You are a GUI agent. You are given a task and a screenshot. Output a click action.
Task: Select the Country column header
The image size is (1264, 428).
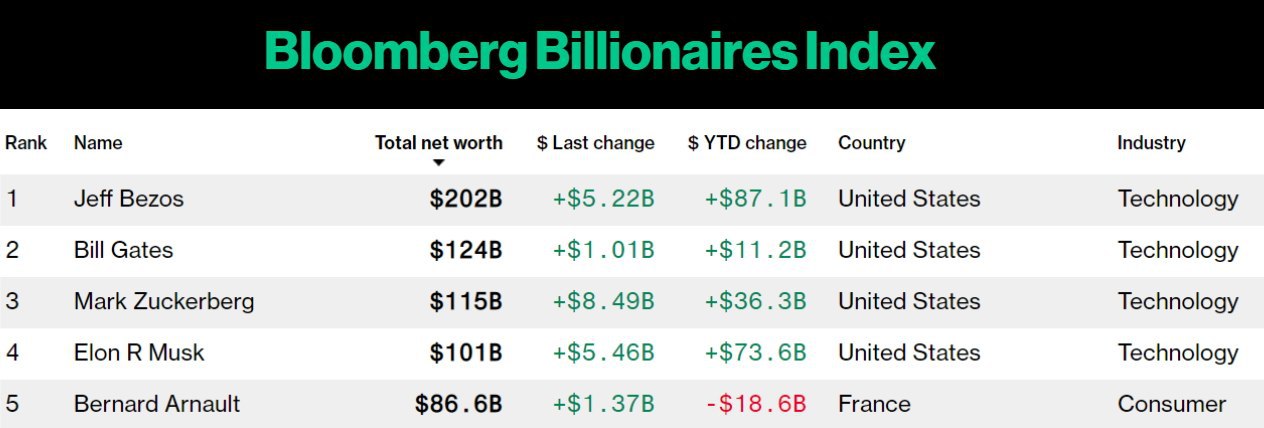871,143
